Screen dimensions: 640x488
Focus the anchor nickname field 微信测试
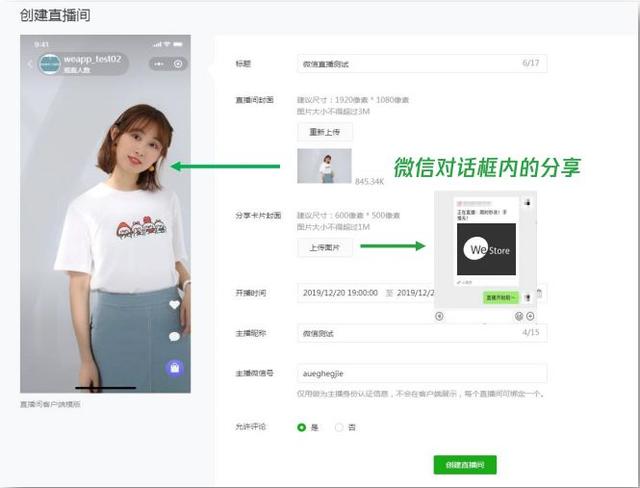coord(422,333)
